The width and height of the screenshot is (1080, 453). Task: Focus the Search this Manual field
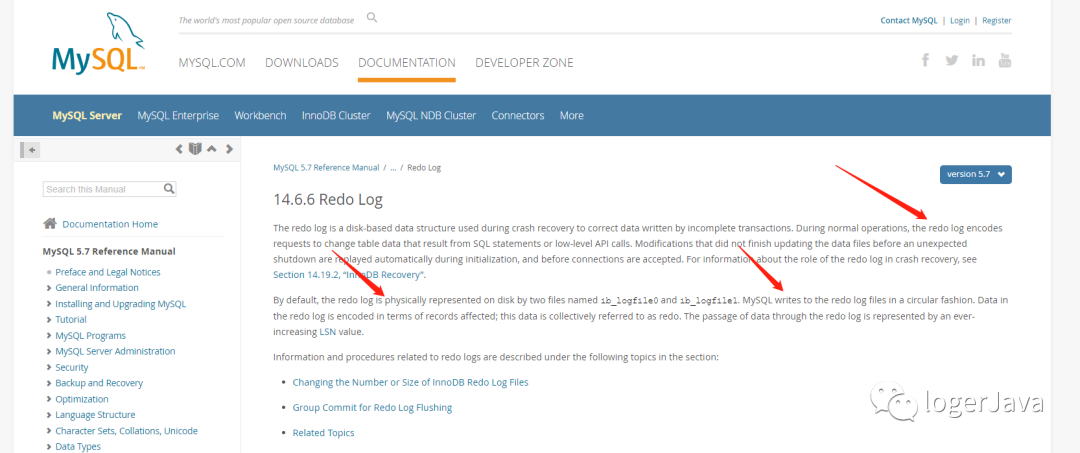(103, 189)
